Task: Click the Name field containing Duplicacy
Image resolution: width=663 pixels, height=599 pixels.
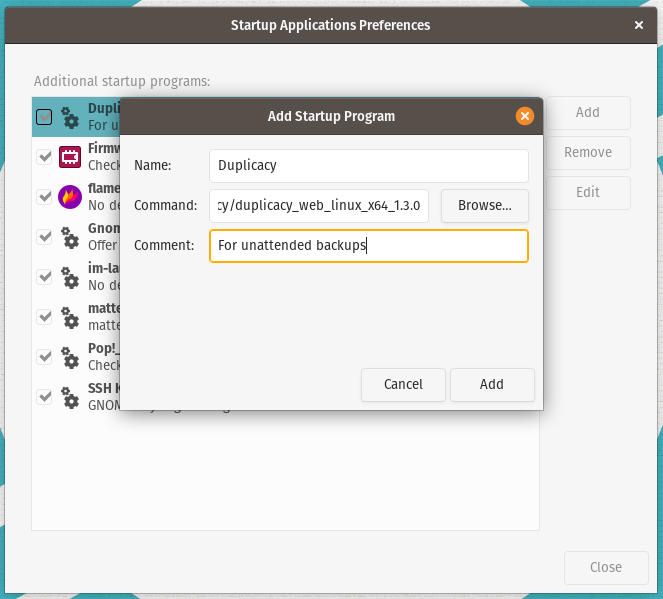Action: [x=369, y=165]
